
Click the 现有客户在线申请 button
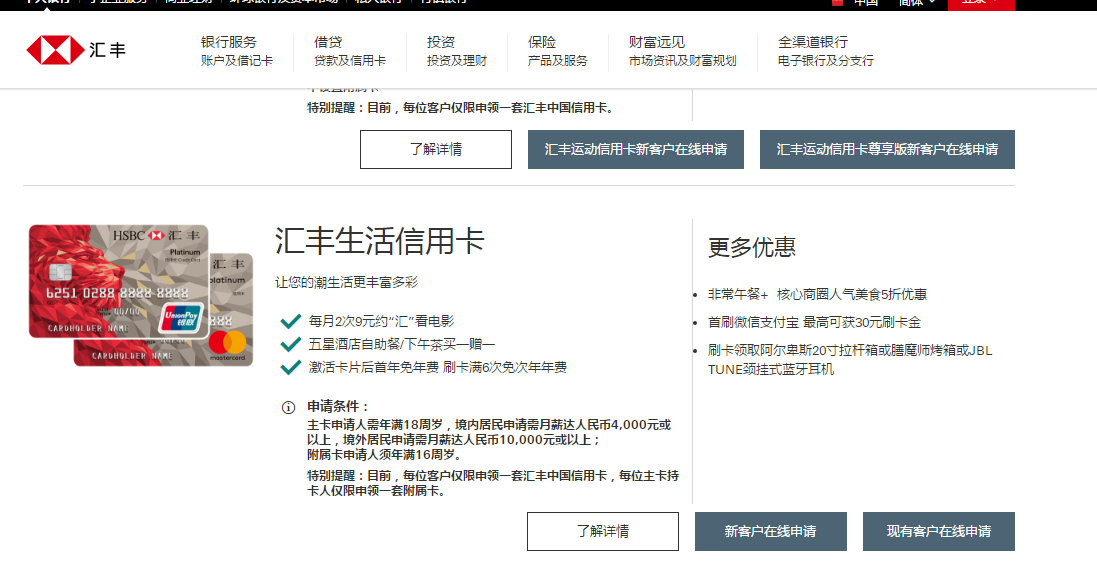938,531
